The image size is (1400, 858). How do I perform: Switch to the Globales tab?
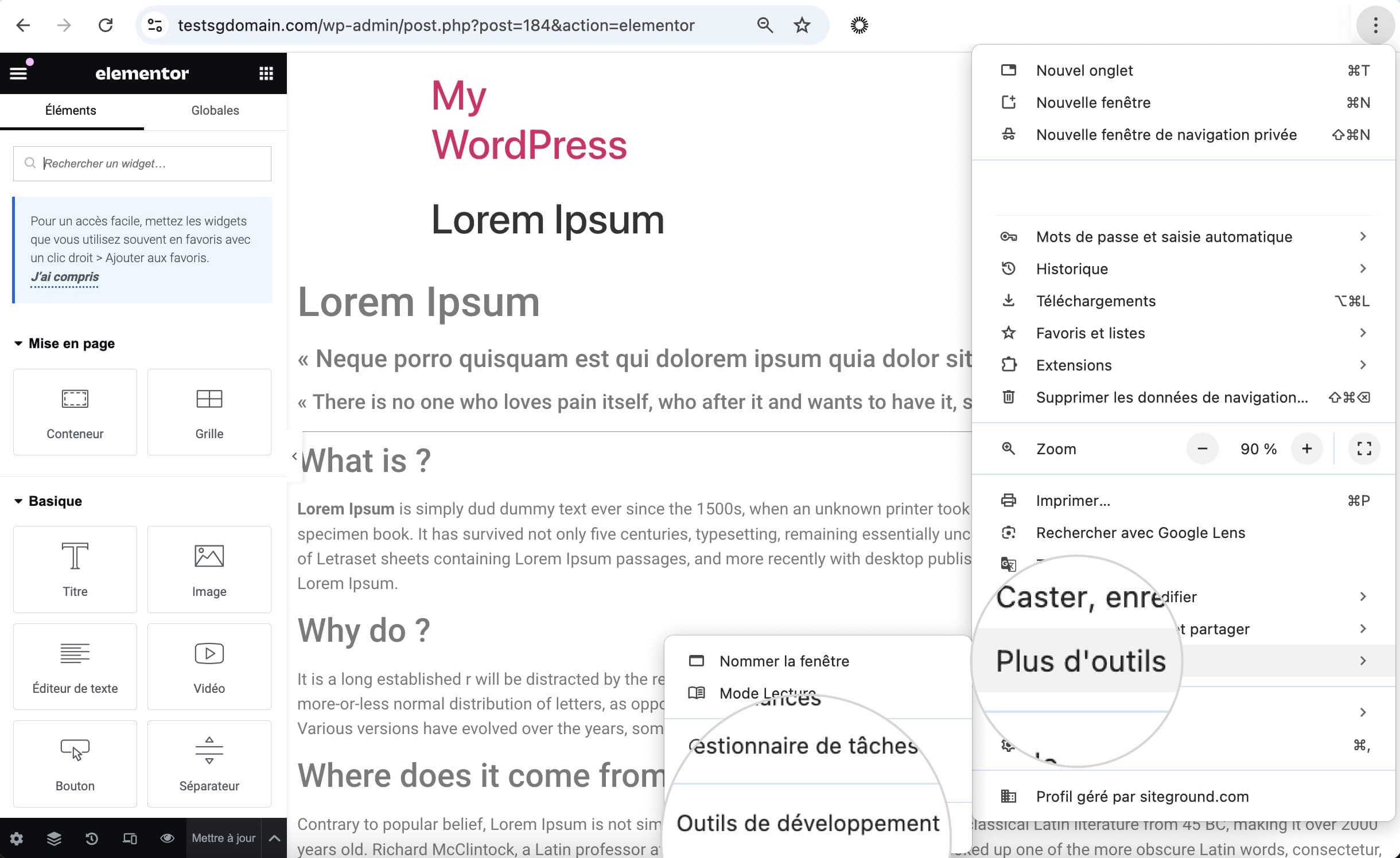(x=215, y=111)
